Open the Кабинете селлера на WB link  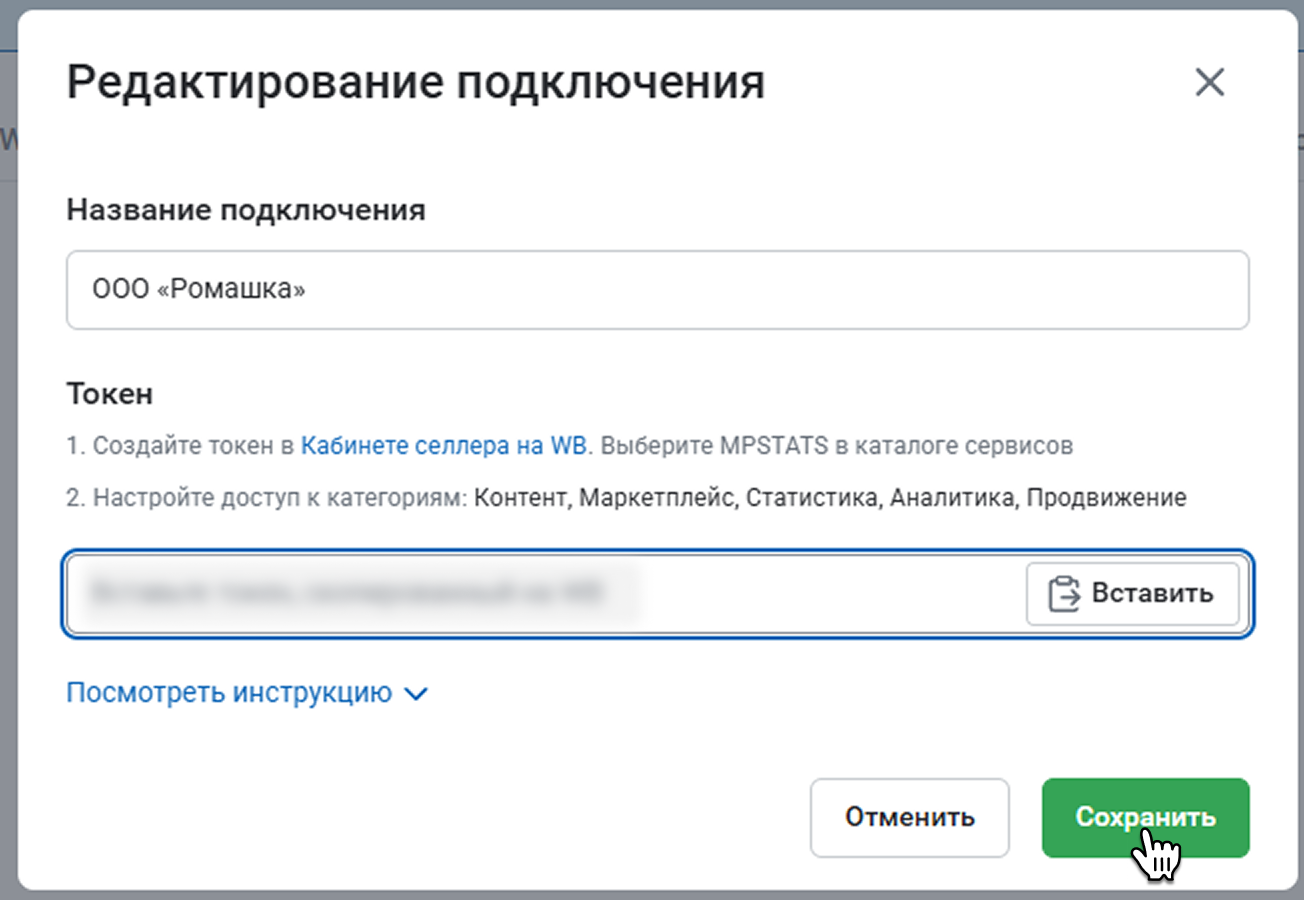[443, 446]
